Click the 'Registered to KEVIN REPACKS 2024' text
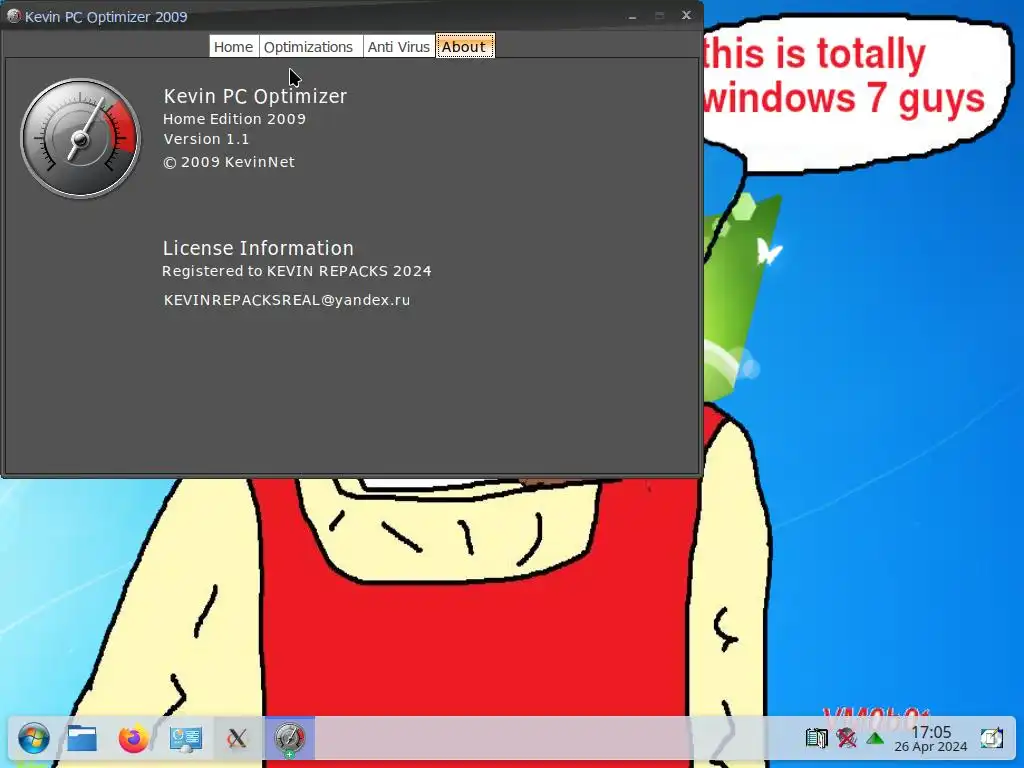This screenshot has width=1024, height=768. pos(296,271)
